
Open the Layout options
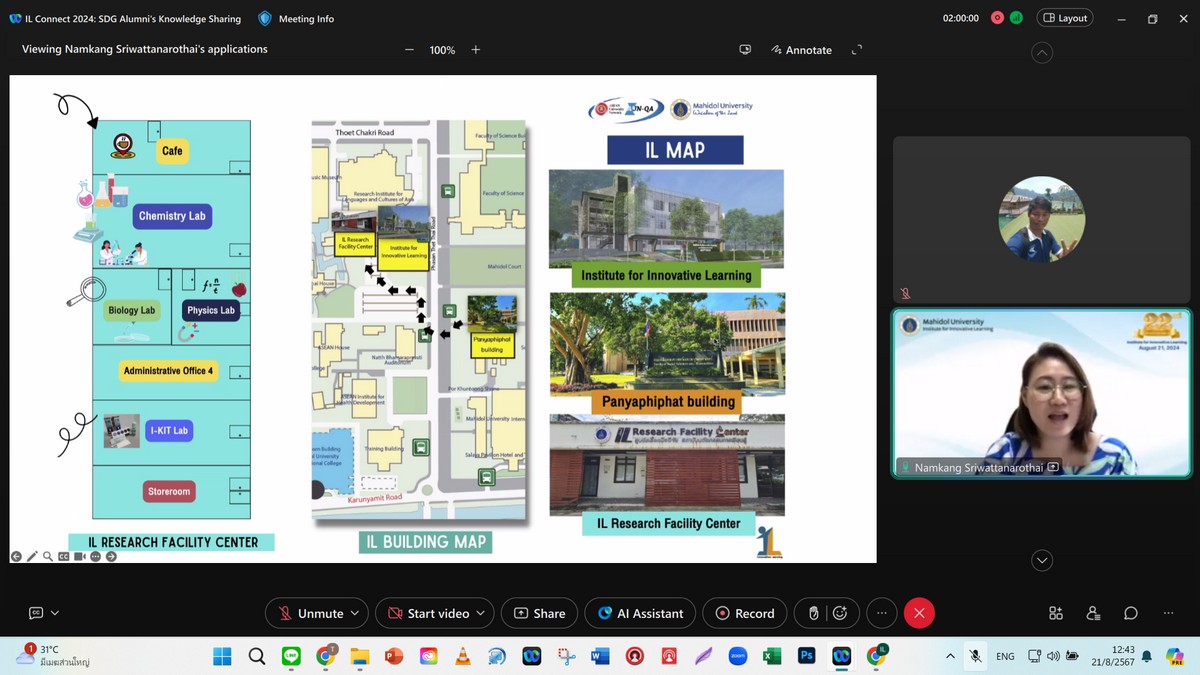click(1064, 18)
